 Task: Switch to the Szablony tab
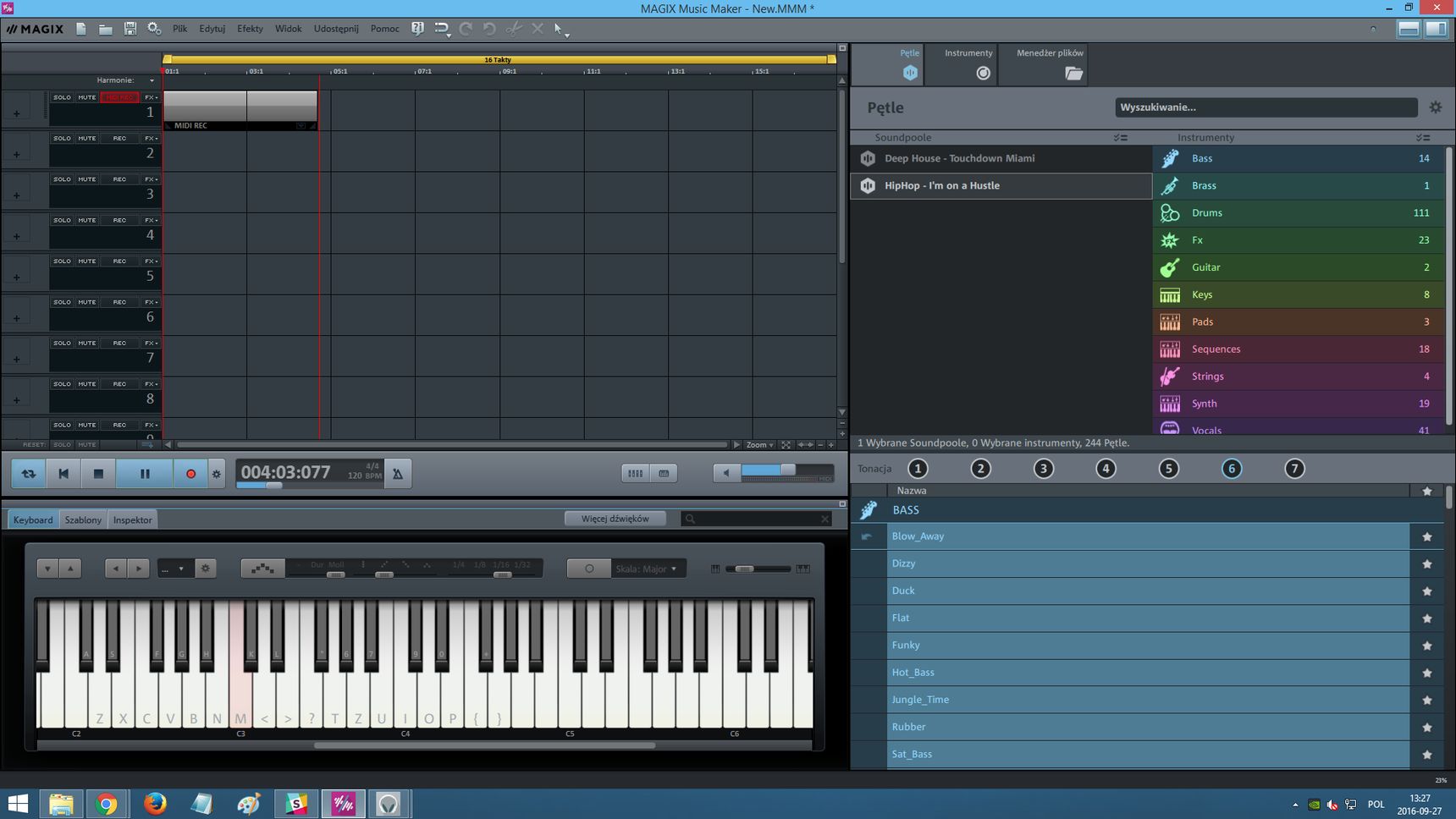(x=83, y=519)
